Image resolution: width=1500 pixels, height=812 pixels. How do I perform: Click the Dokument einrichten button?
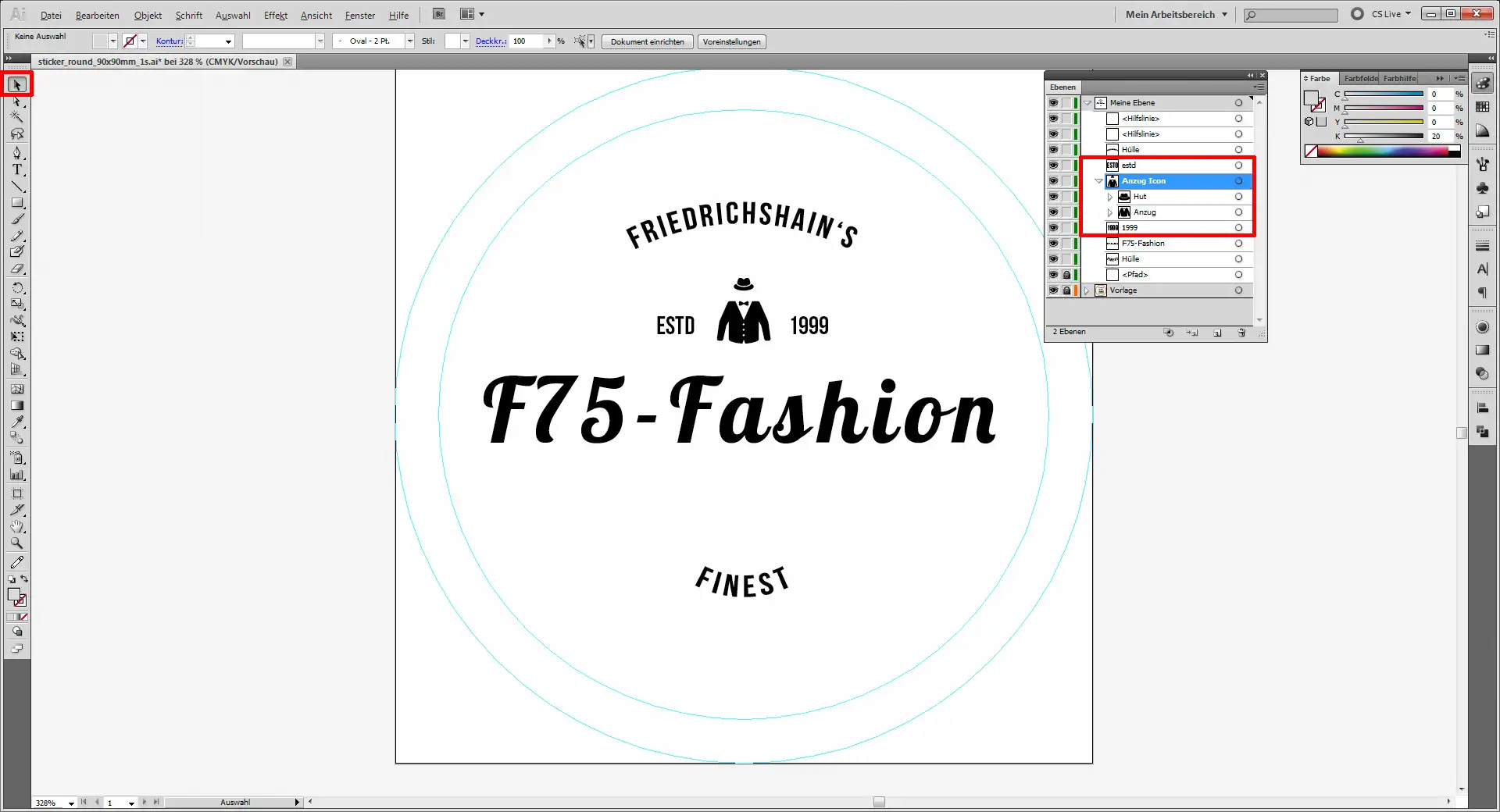[647, 42]
